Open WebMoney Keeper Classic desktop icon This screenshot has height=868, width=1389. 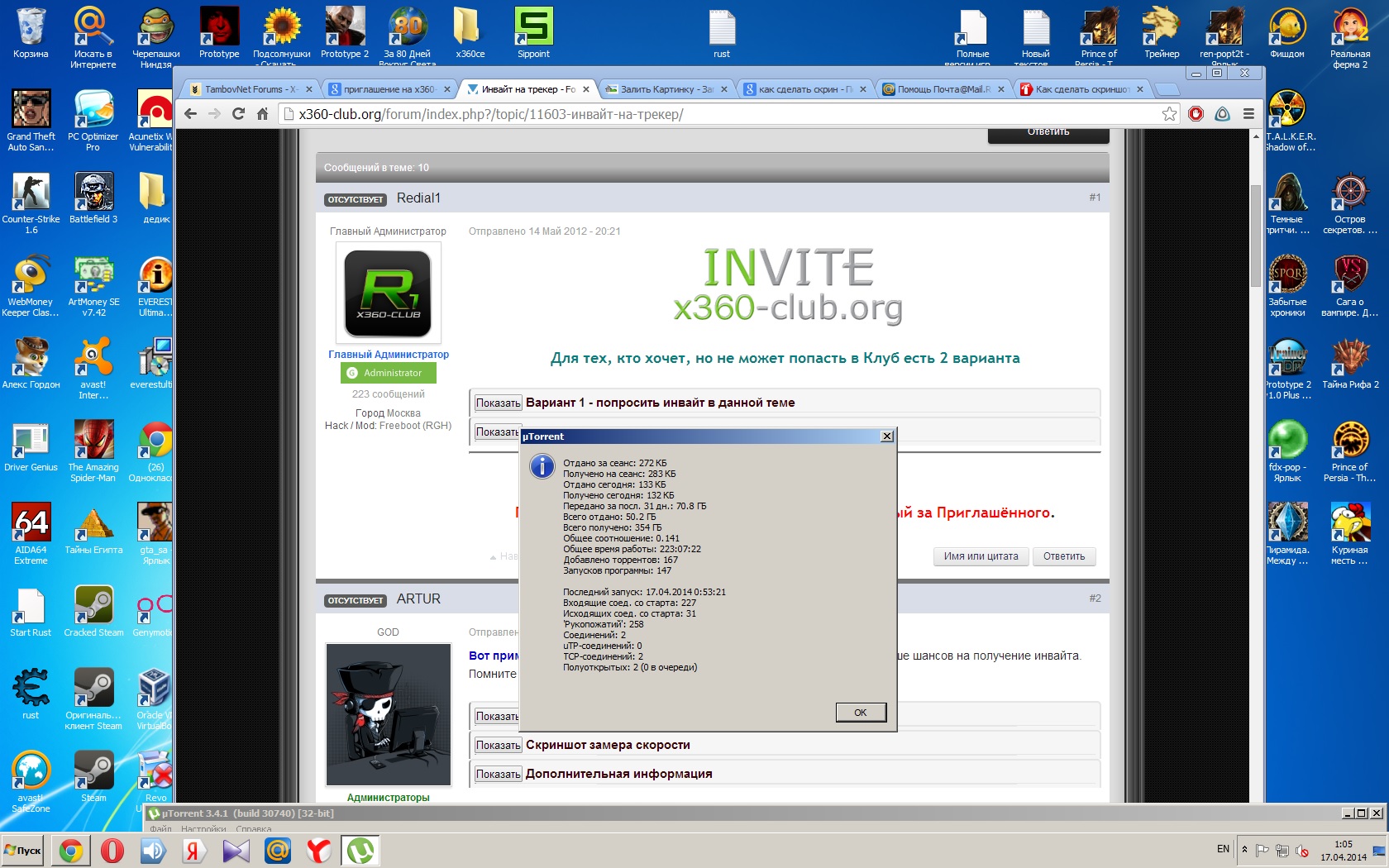31,286
